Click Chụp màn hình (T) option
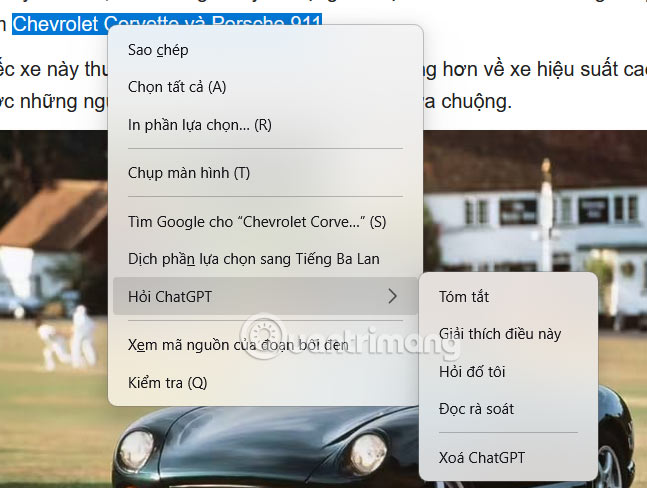The image size is (647, 488). tap(265, 173)
